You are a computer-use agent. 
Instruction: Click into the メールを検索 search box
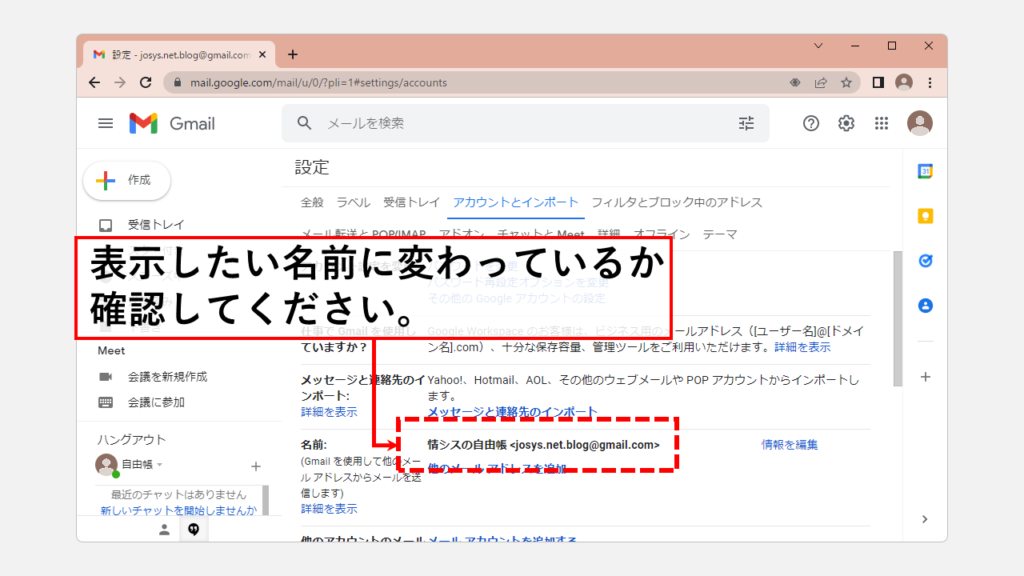(520, 123)
